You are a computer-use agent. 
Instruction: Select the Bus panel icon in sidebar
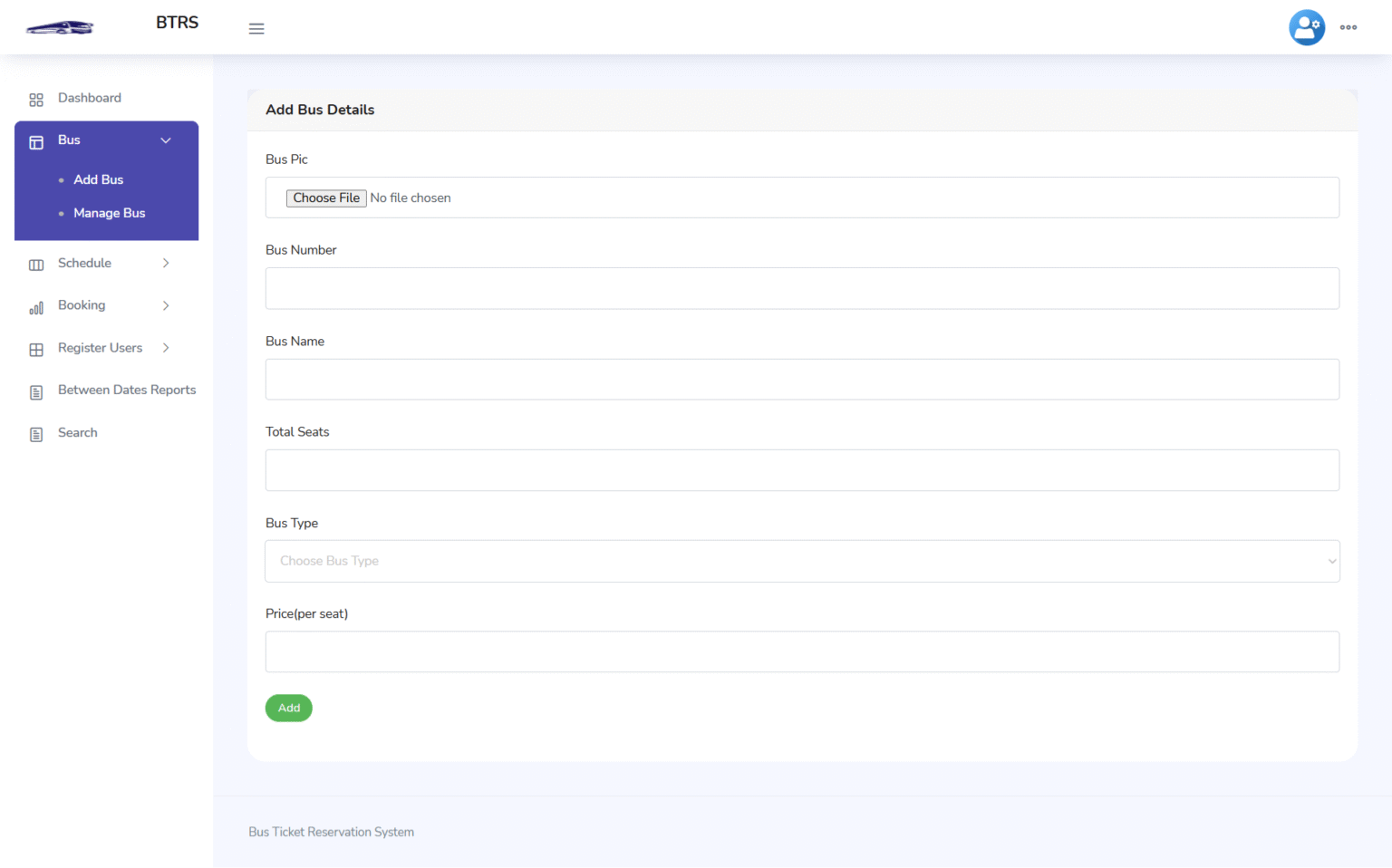click(36, 141)
